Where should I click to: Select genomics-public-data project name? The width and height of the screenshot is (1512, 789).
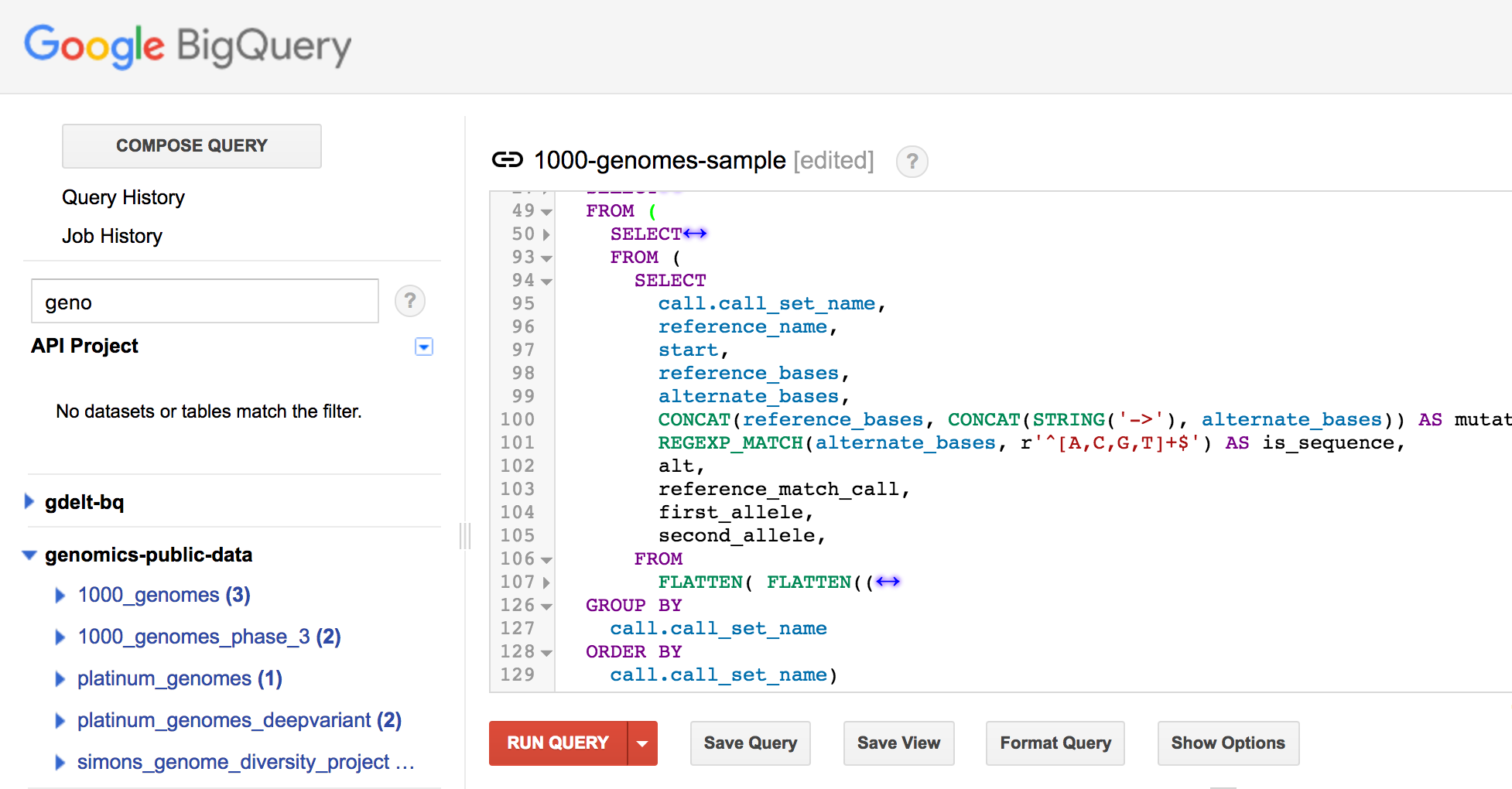(149, 555)
